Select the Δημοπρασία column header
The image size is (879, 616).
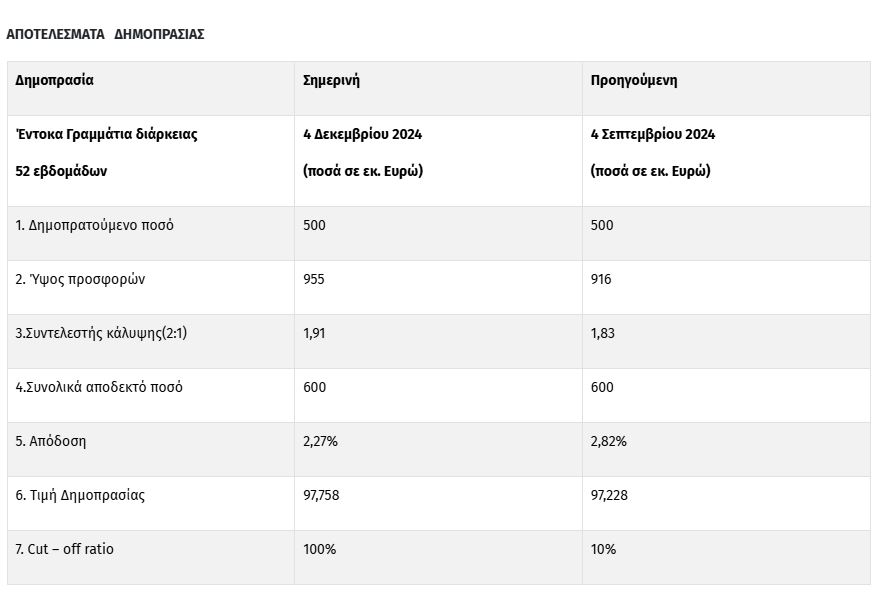pos(54,81)
